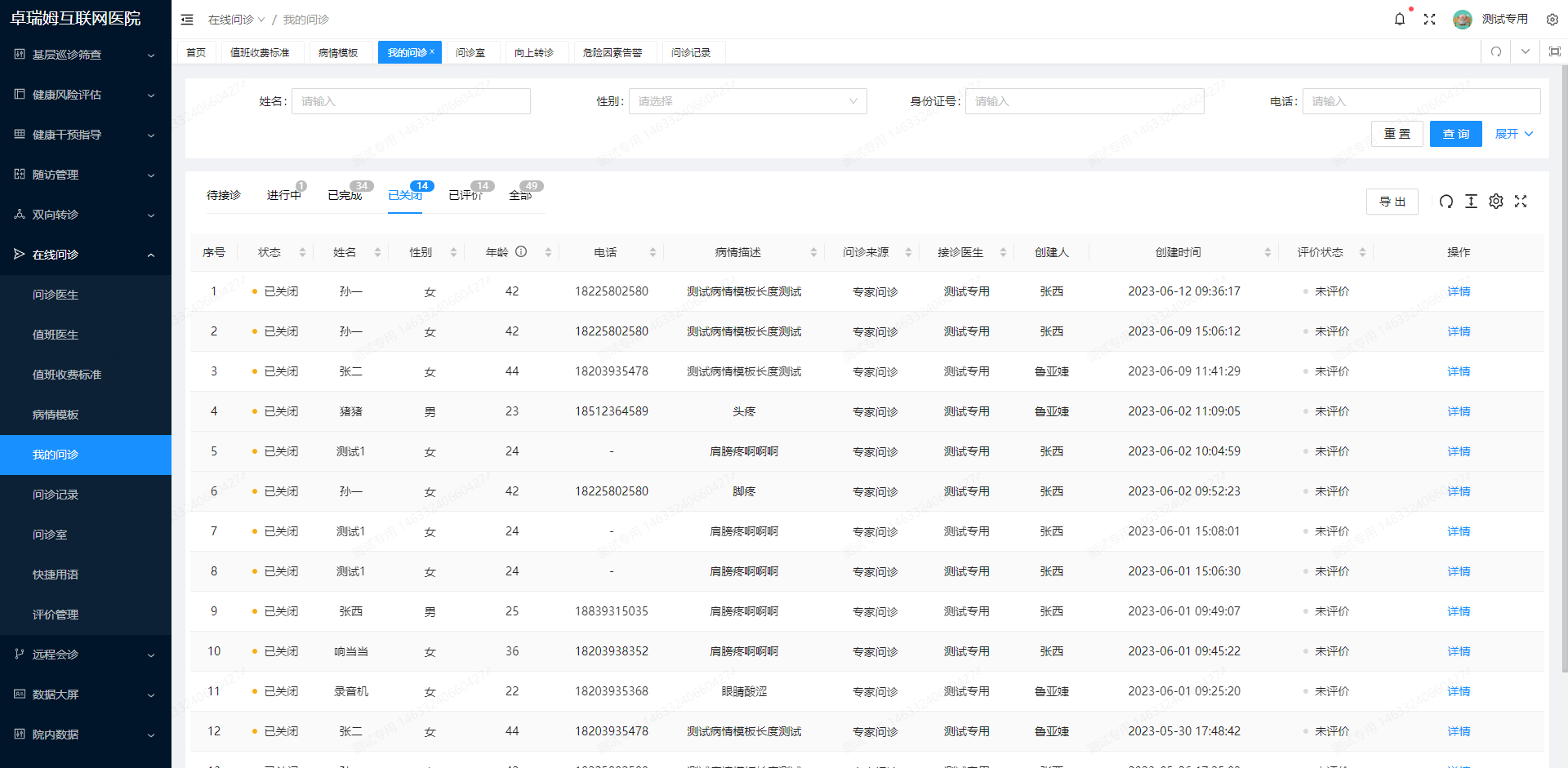Sort by 状态 column arrows
Image resolution: width=1568 pixels, height=768 pixels.
coord(302,252)
